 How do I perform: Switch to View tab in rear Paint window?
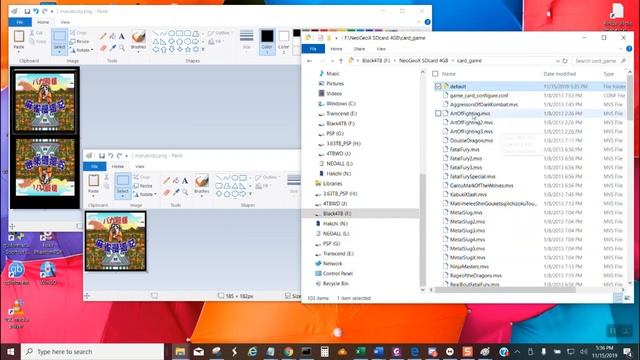pos(65,22)
